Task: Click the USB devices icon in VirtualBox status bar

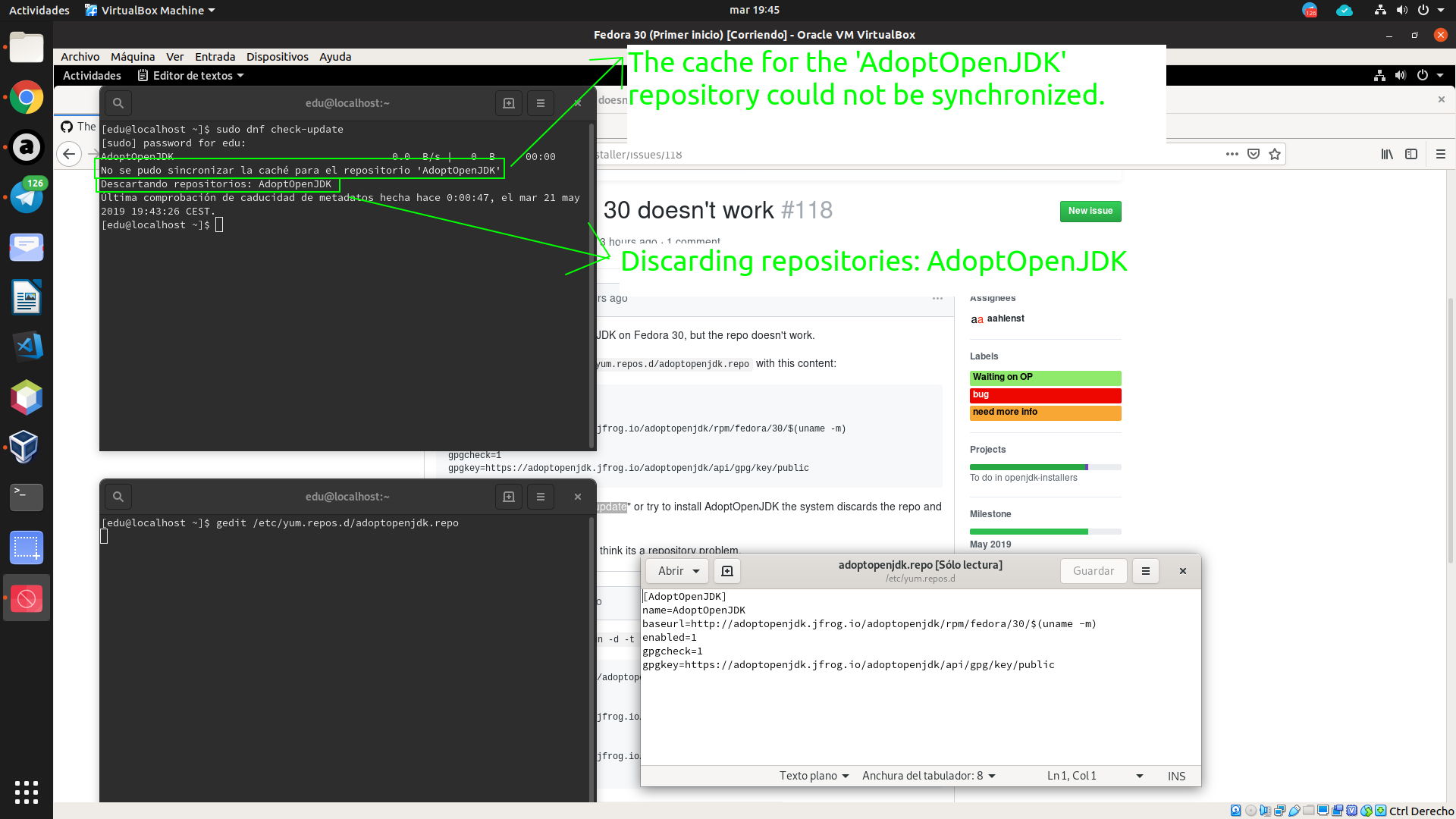Action: [x=1294, y=809]
